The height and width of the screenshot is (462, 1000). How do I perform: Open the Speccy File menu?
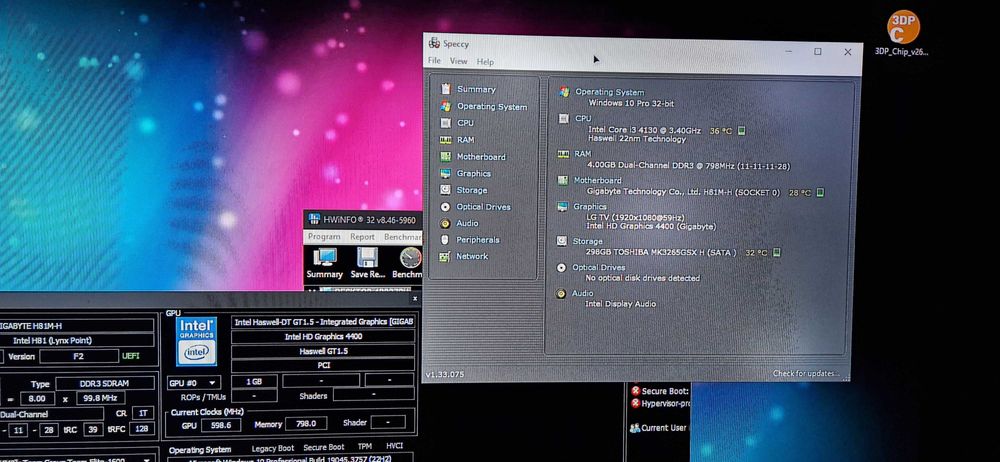pos(434,61)
